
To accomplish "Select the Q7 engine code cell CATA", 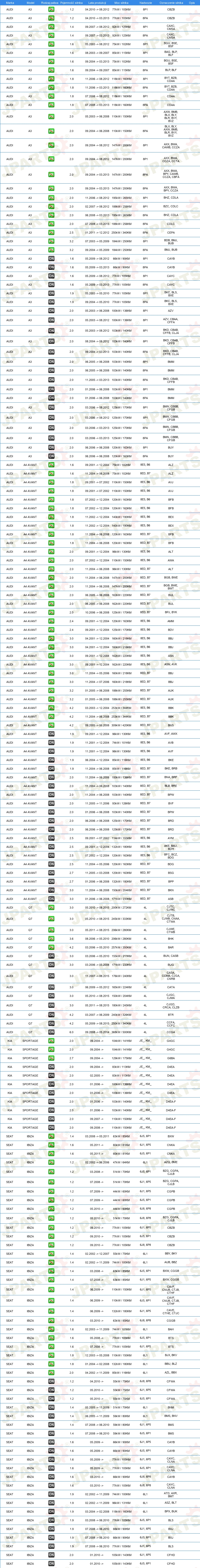I will pyautogui.click(x=171, y=987).
